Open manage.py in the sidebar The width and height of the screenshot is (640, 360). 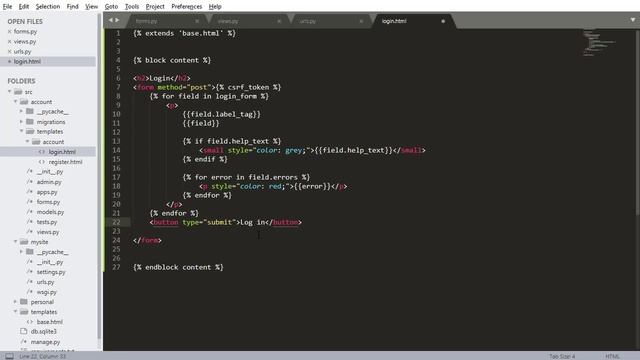[45, 342]
